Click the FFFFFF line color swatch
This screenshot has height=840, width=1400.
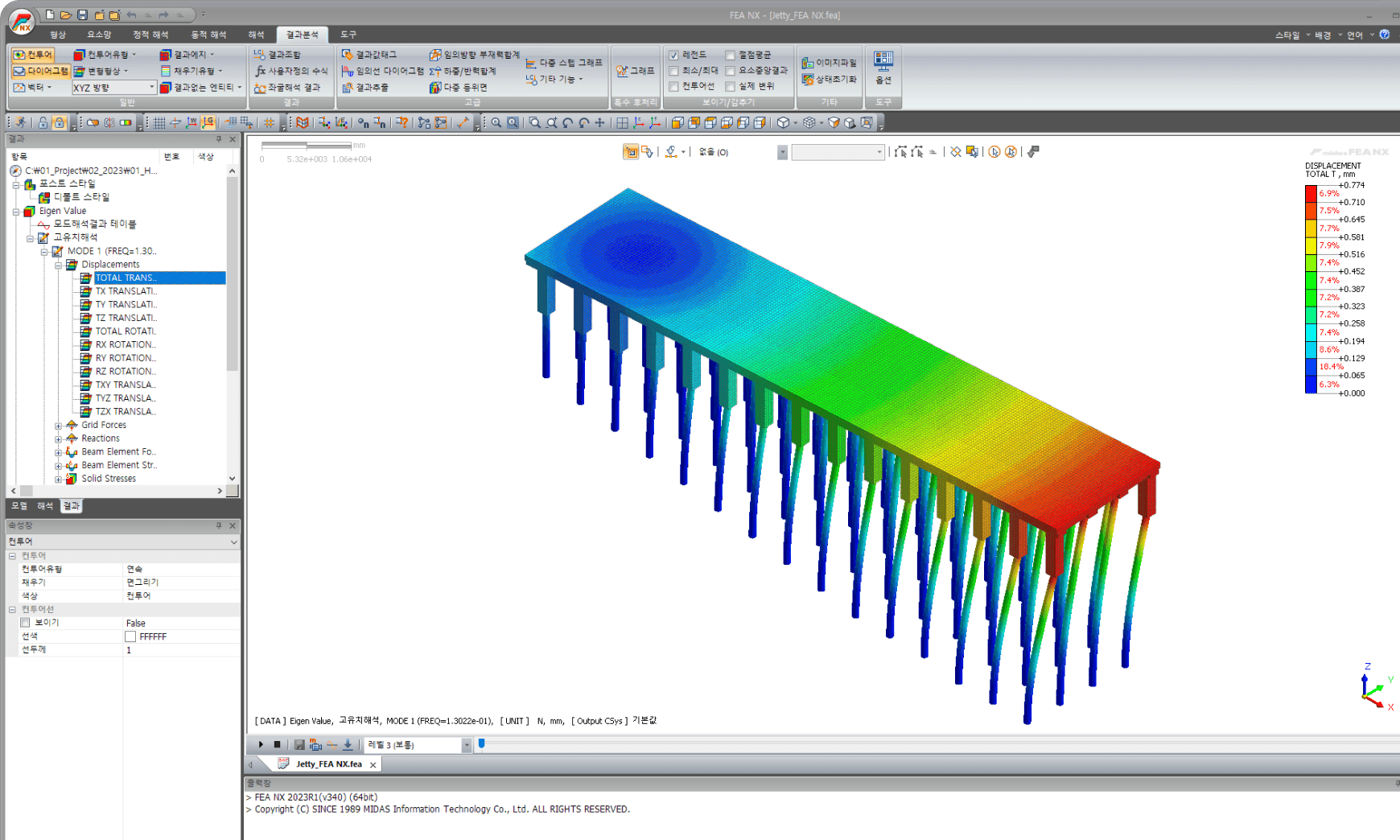click(x=130, y=636)
